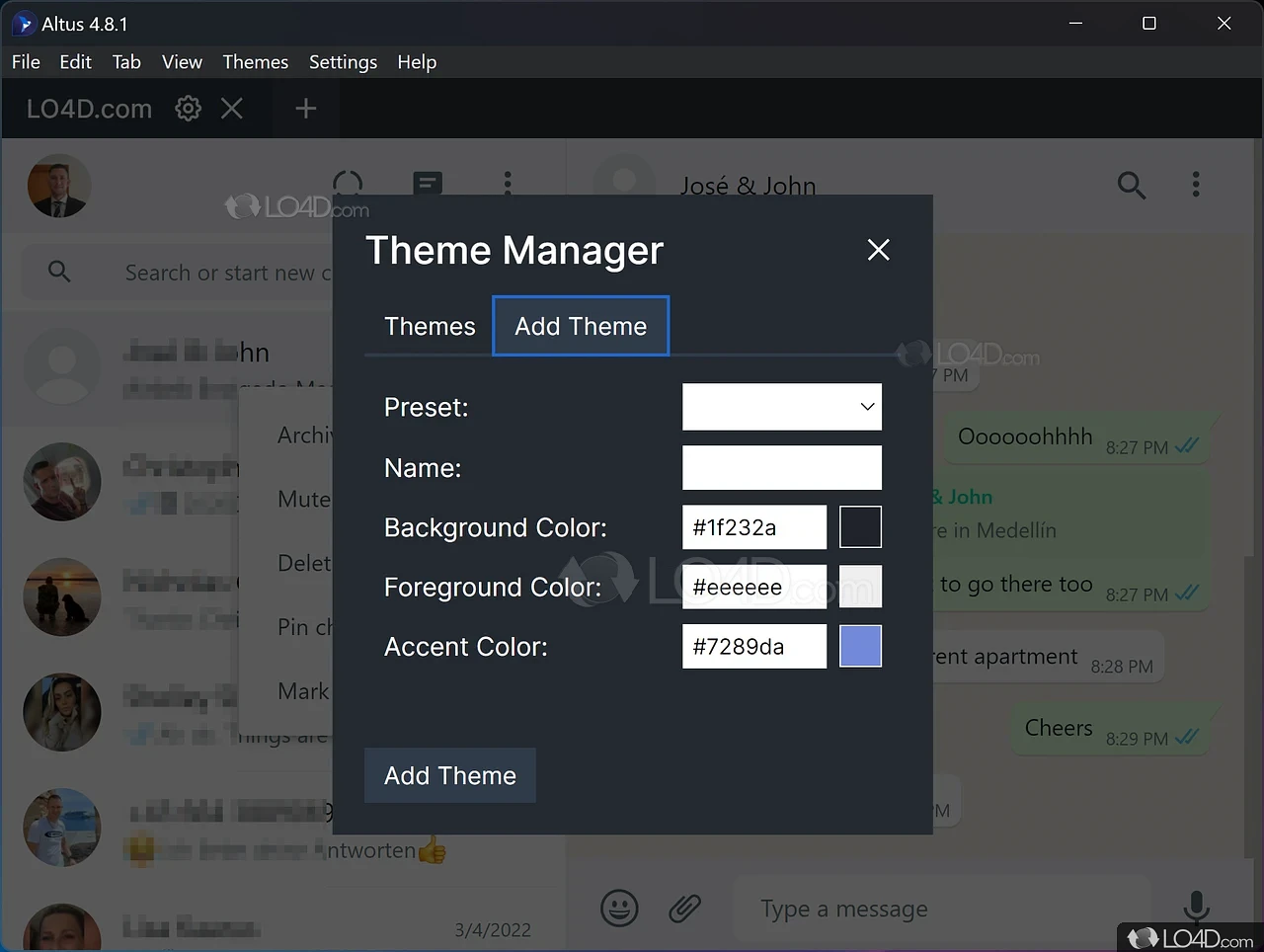The height and width of the screenshot is (952, 1264).
Task: Open the Settings menu
Action: point(343,62)
